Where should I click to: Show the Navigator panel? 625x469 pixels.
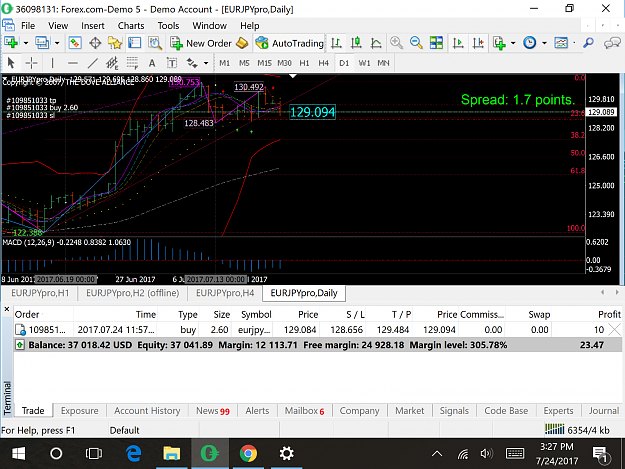click(115, 43)
